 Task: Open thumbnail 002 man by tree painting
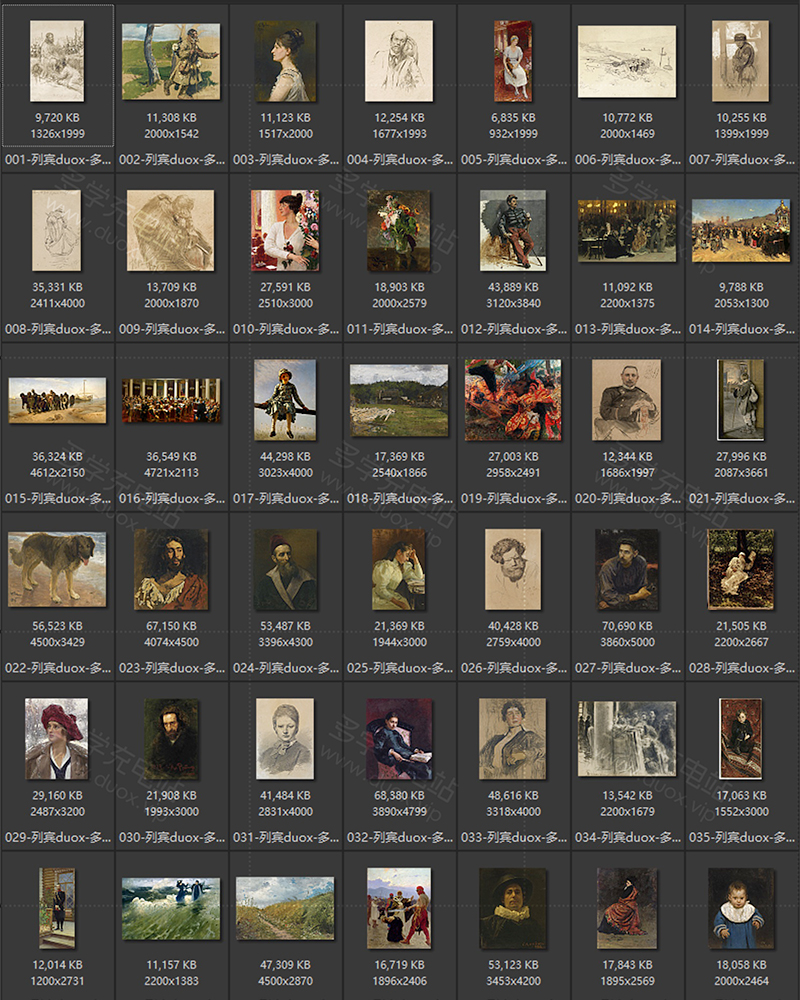tap(171, 61)
